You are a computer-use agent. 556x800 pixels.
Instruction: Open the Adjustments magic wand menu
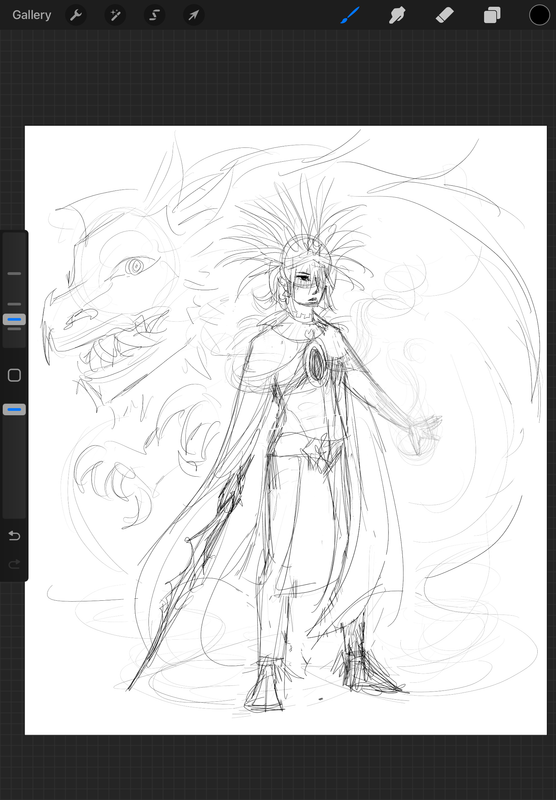click(x=115, y=15)
